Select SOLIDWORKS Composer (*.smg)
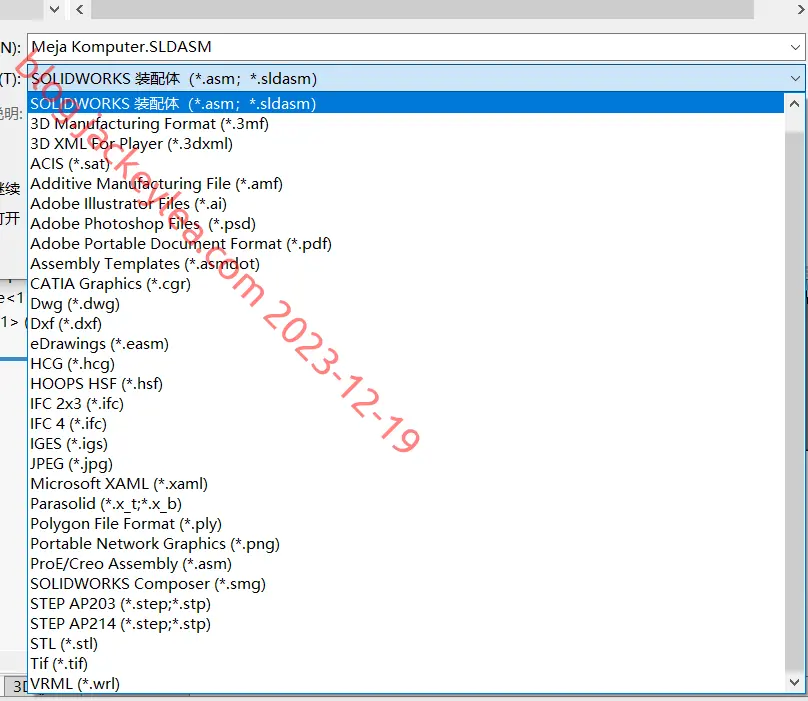Image resolution: width=808 pixels, height=701 pixels. coord(406,584)
